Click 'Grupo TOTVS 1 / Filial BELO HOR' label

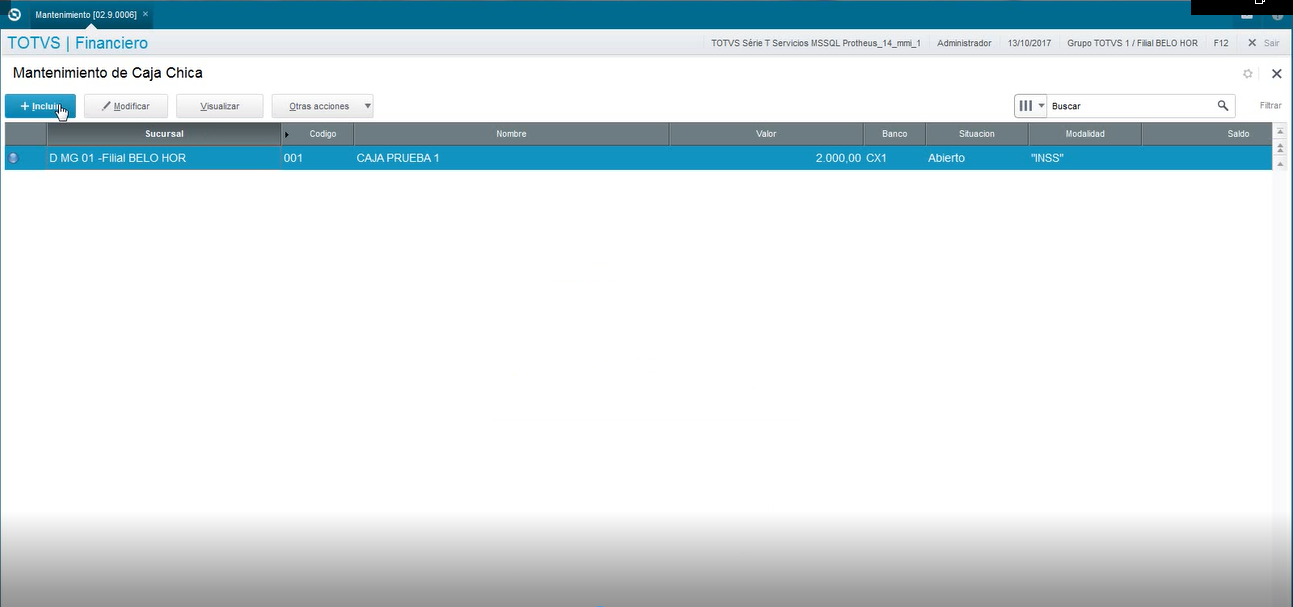1132,43
